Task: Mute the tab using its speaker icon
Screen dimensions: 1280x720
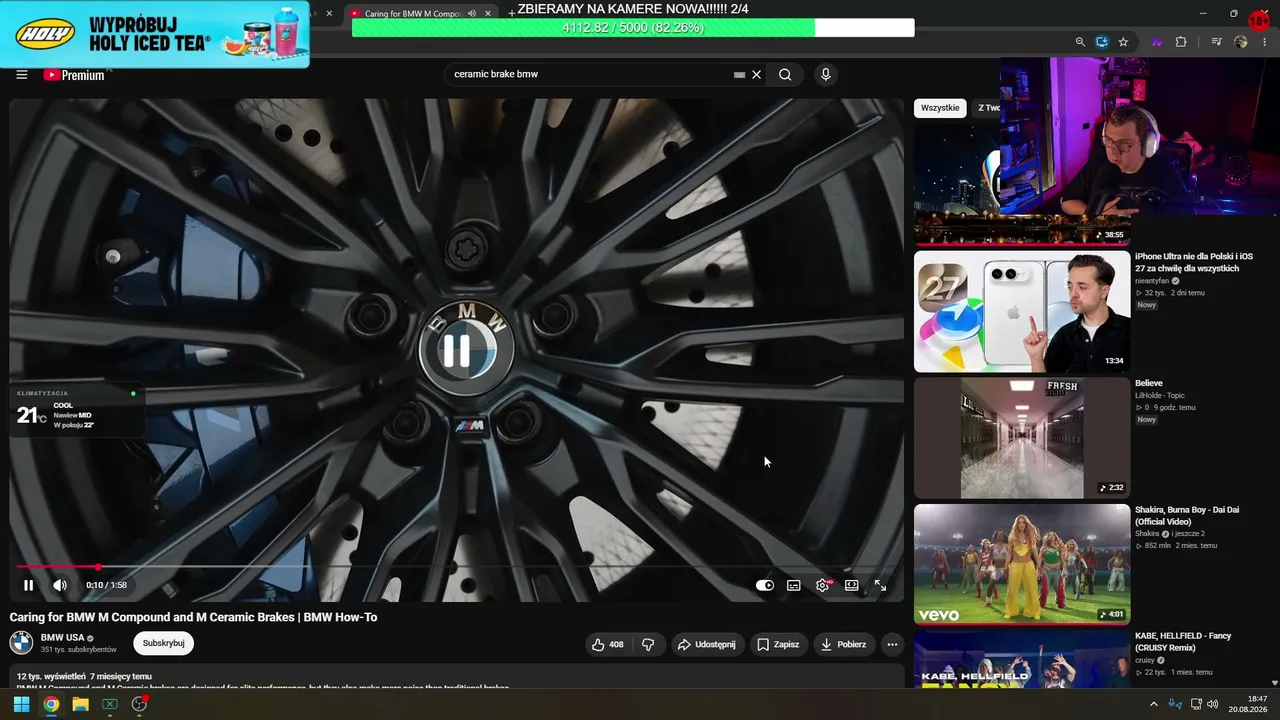Action: click(x=472, y=14)
